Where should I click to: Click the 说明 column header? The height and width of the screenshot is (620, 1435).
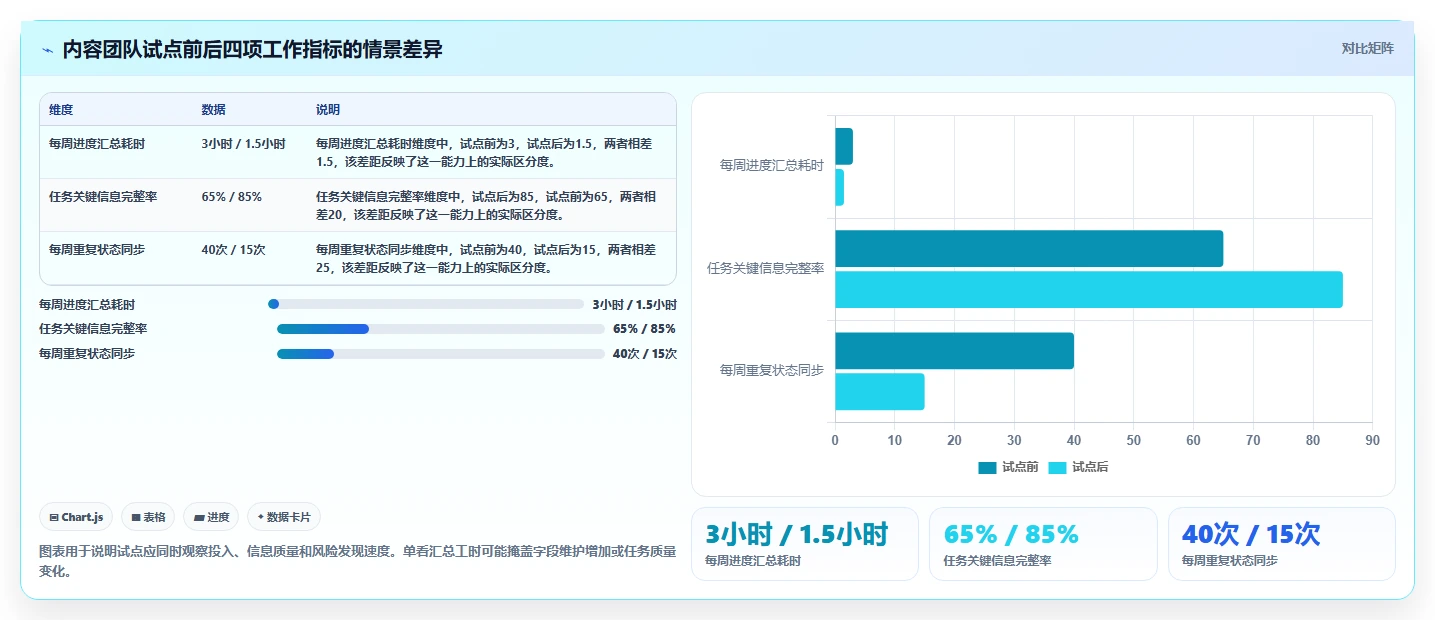pos(328,110)
